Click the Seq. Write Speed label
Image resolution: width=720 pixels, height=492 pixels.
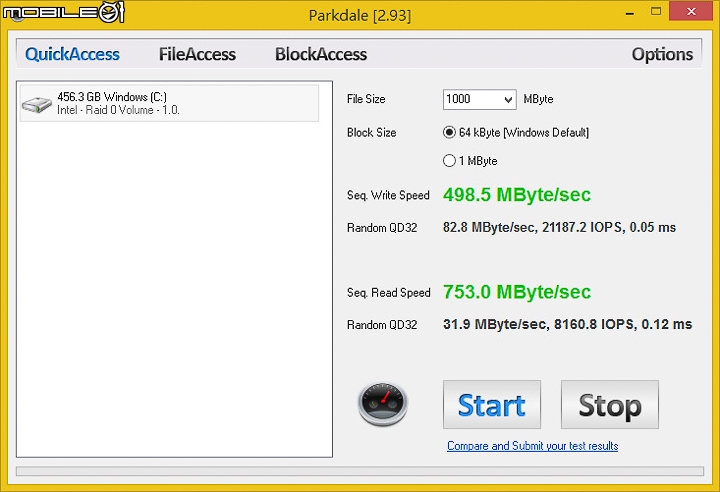[388, 196]
